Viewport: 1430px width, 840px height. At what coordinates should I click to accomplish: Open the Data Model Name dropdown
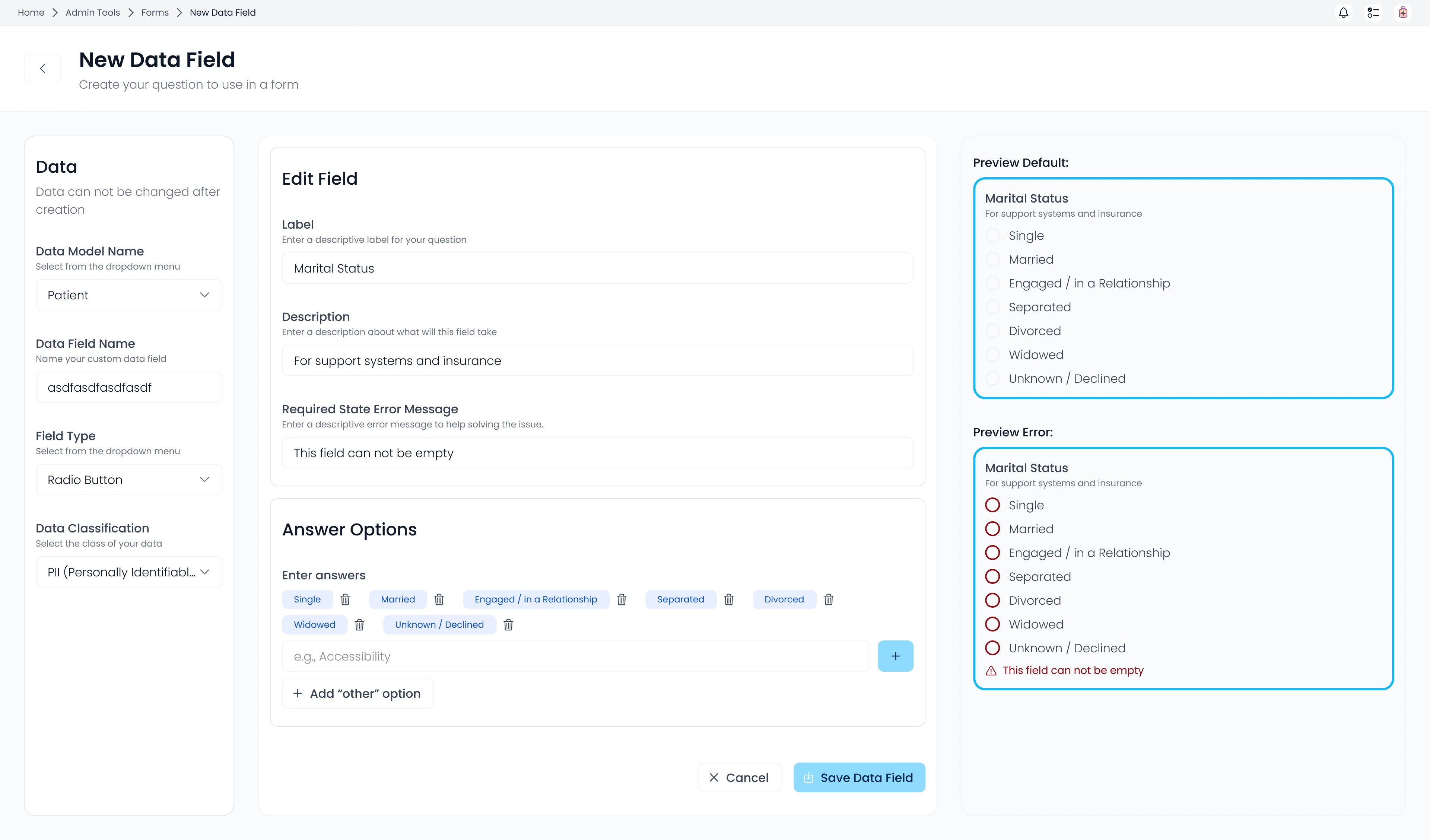click(129, 295)
